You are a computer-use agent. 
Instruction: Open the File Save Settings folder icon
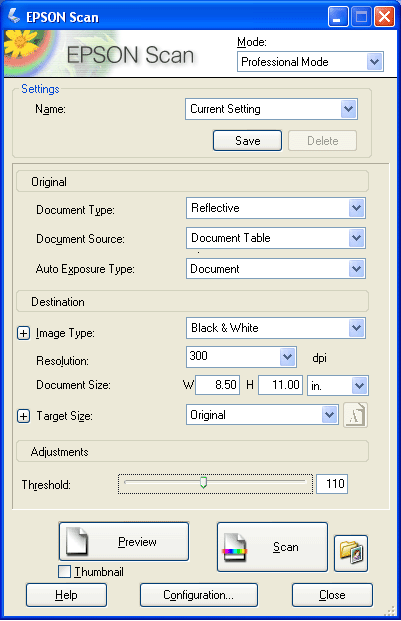click(x=351, y=553)
